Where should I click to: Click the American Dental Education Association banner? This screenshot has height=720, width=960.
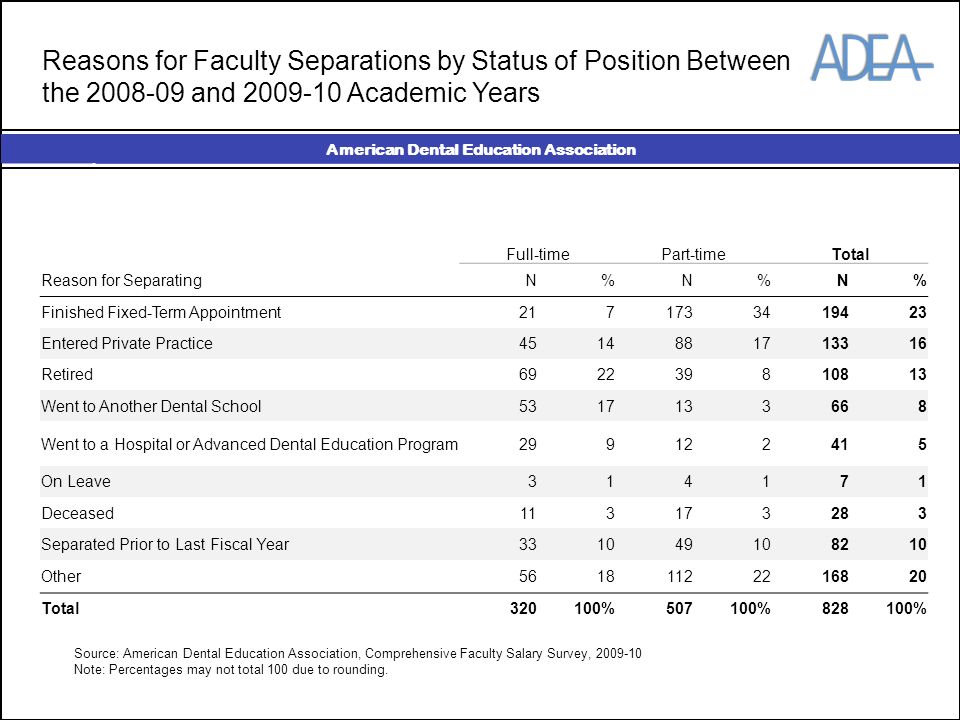click(x=481, y=149)
